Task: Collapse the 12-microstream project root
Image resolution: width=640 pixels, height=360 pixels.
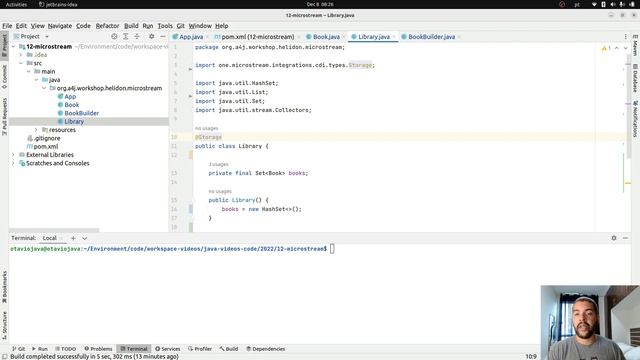Action: point(13,47)
